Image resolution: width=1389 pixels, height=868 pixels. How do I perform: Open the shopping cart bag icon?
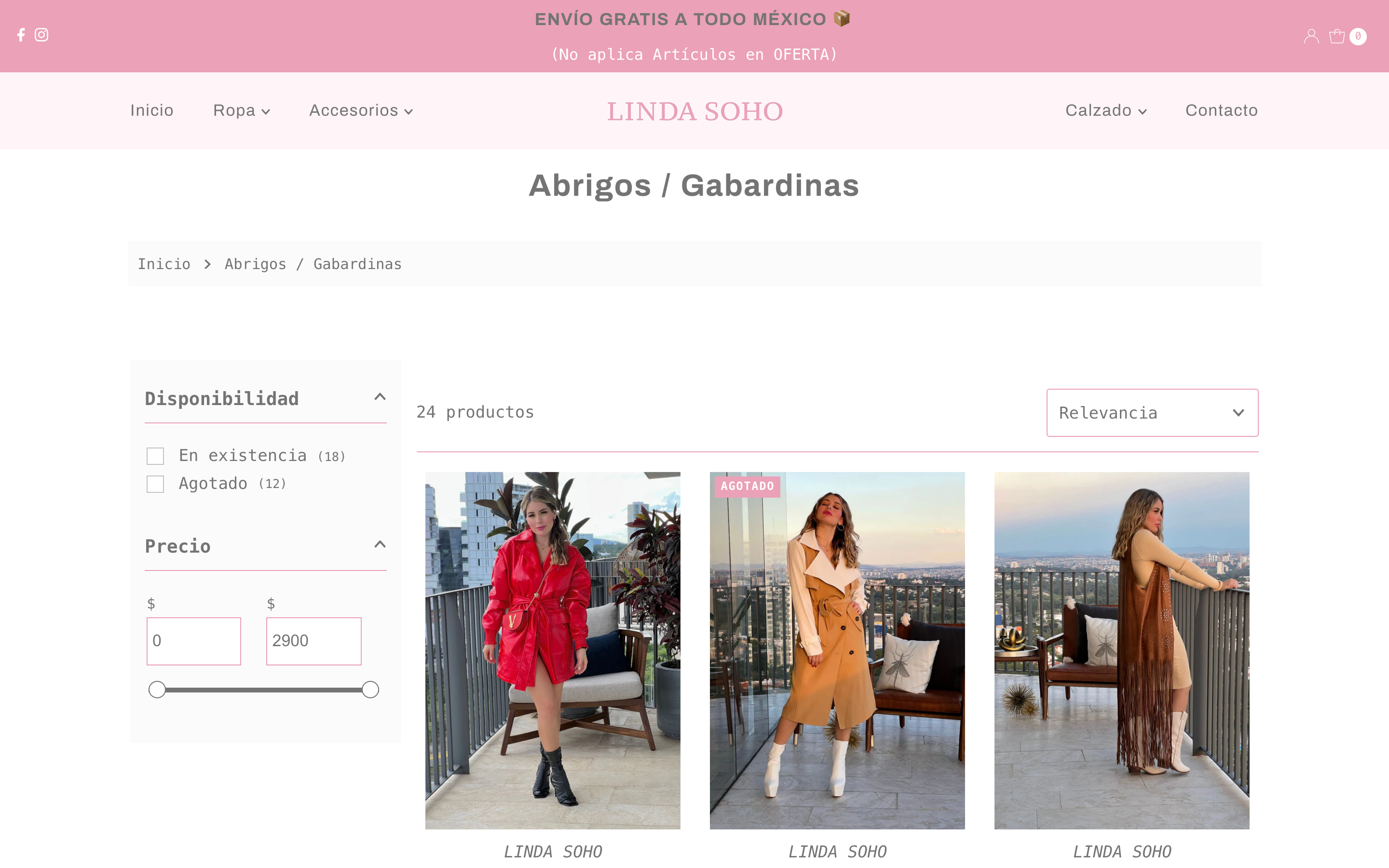pyautogui.click(x=1337, y=36)
